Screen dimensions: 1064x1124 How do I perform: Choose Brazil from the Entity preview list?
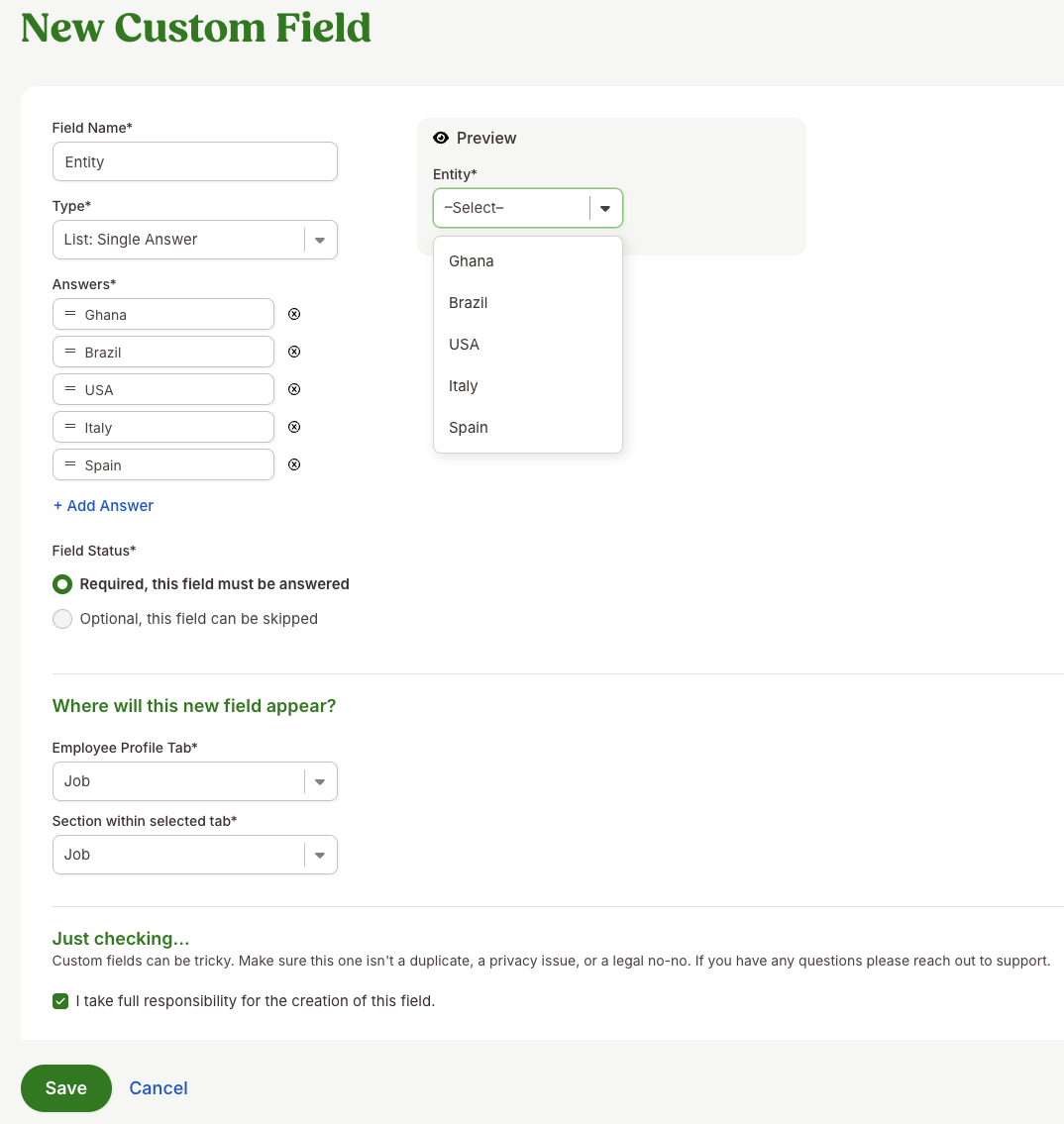click(x=468, y=302)
